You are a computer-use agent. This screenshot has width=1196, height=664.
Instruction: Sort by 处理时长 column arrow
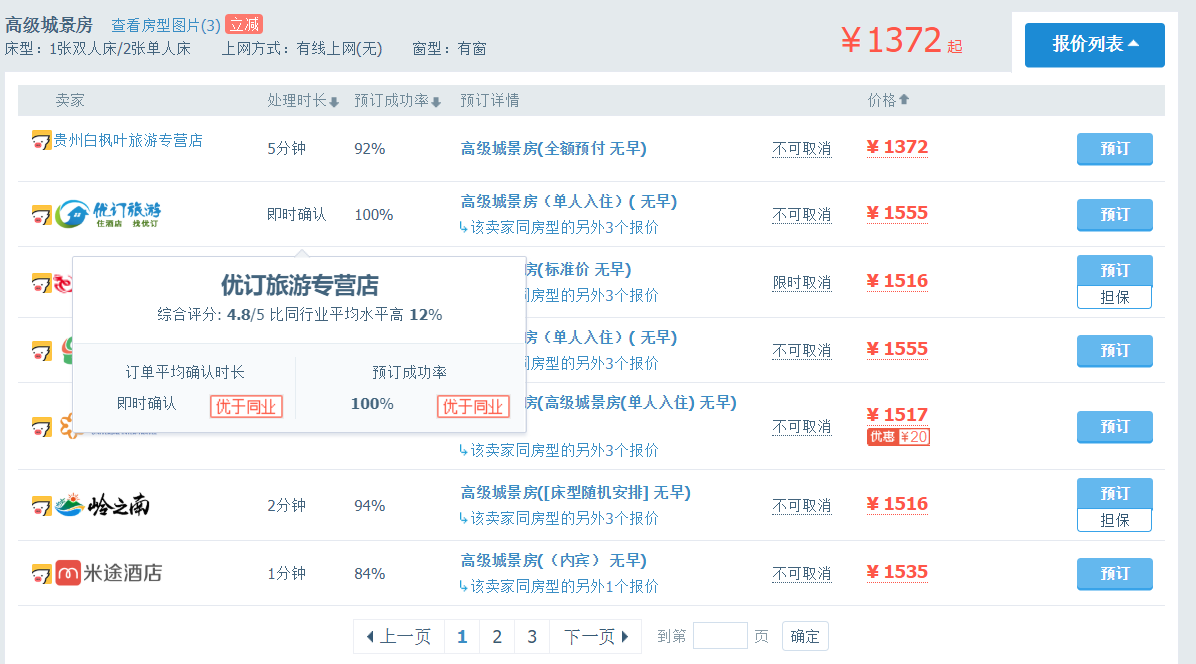click(334, 101)
